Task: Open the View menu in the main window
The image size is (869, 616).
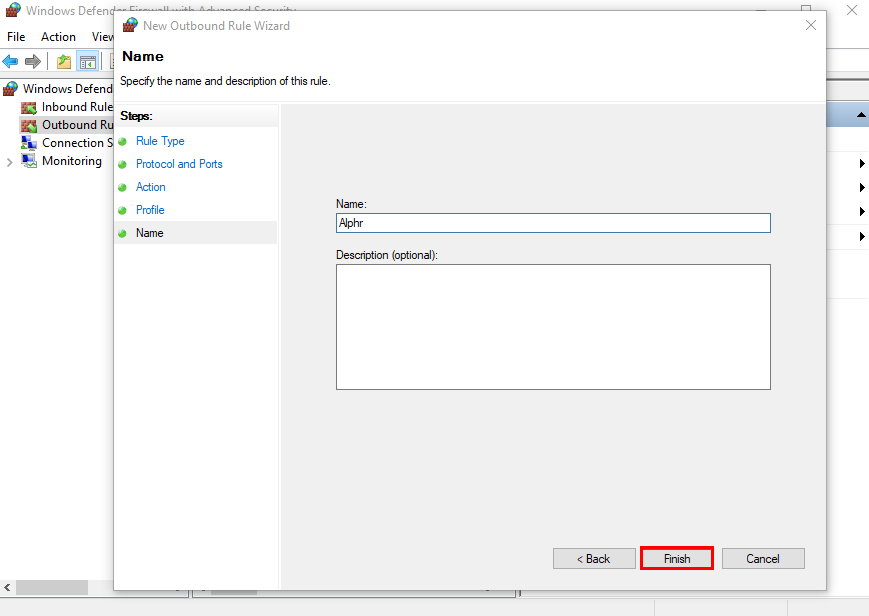Action: tap(103, 37)
